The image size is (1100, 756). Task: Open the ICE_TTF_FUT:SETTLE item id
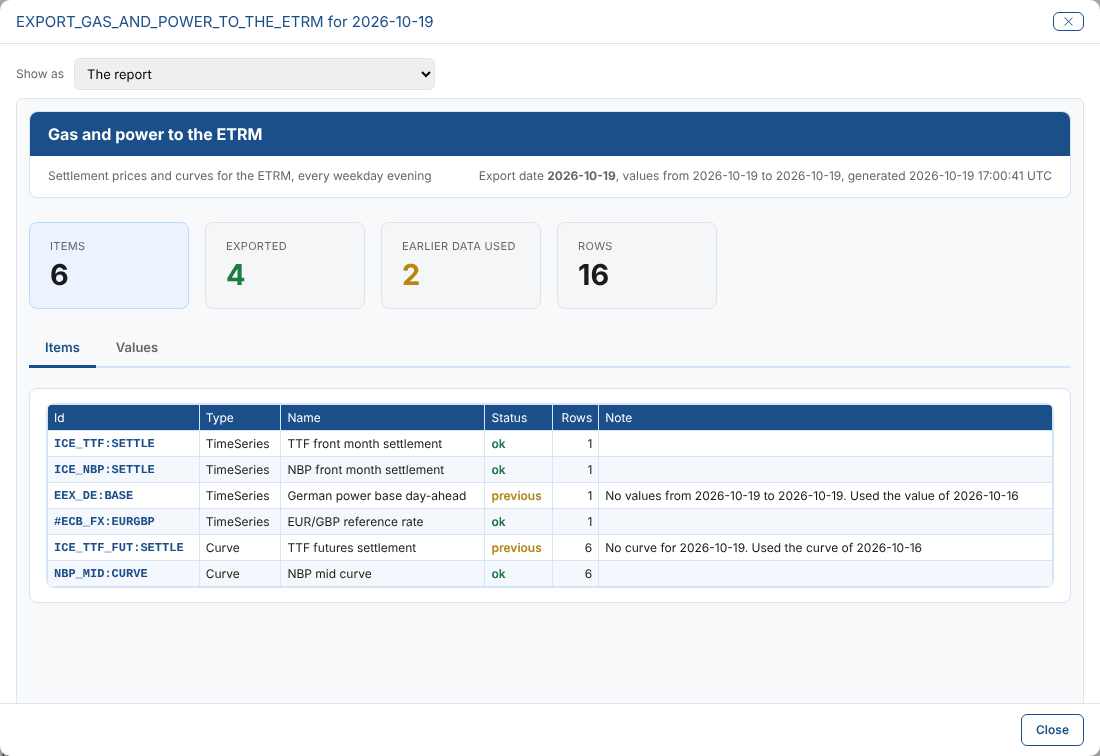tap(119, 548)
